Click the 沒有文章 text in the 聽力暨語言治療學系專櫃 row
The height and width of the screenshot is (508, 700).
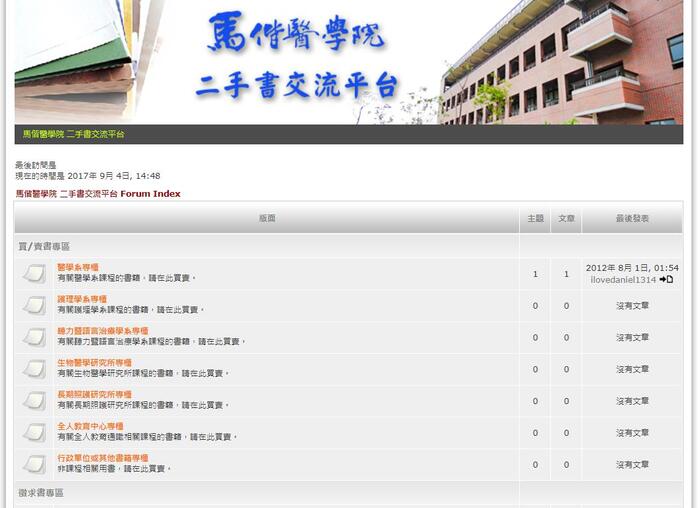632,337
